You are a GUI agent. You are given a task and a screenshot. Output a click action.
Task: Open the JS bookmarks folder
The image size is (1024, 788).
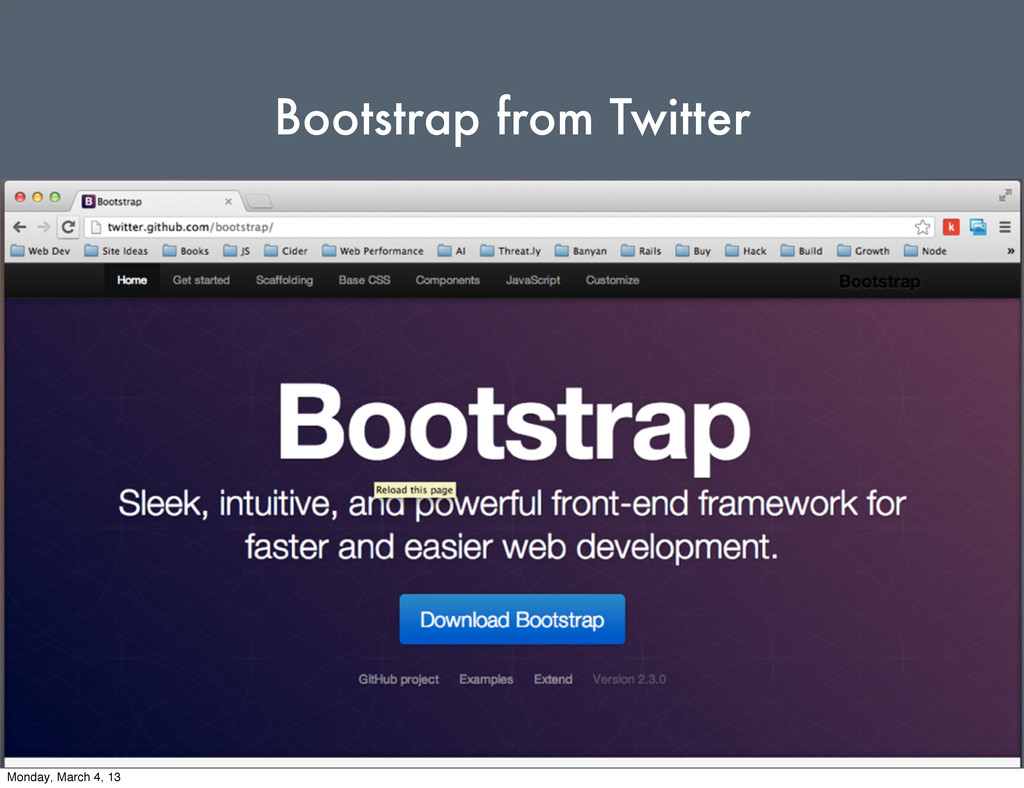236,251
